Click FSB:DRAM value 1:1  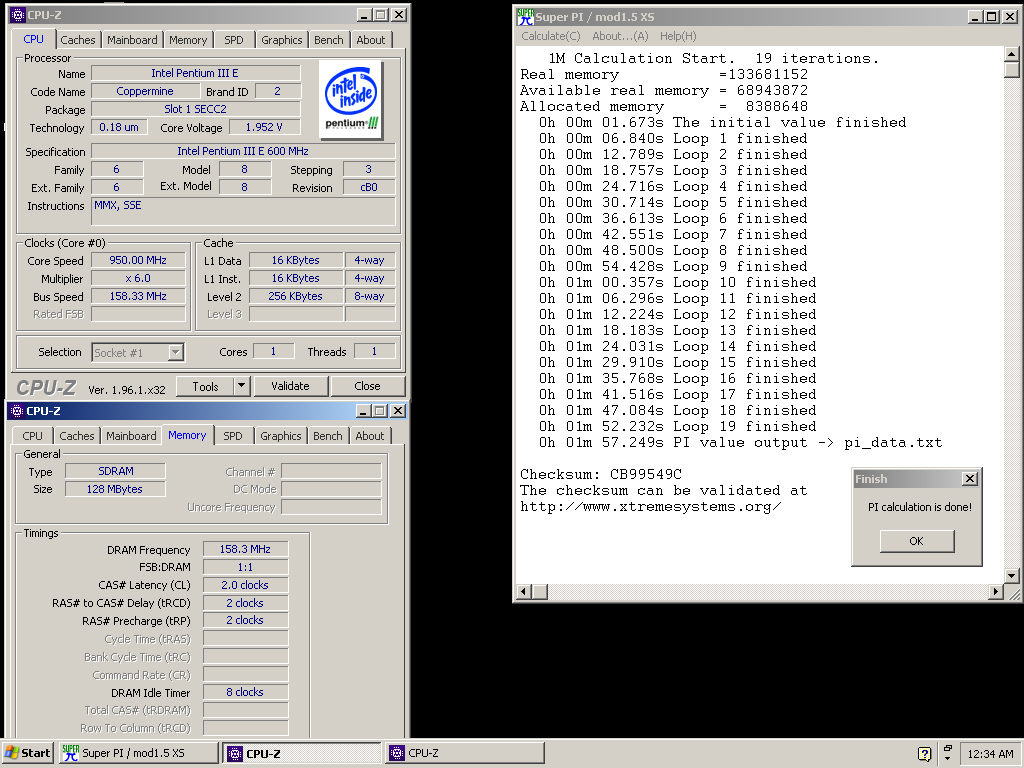[x=245, y=567]
